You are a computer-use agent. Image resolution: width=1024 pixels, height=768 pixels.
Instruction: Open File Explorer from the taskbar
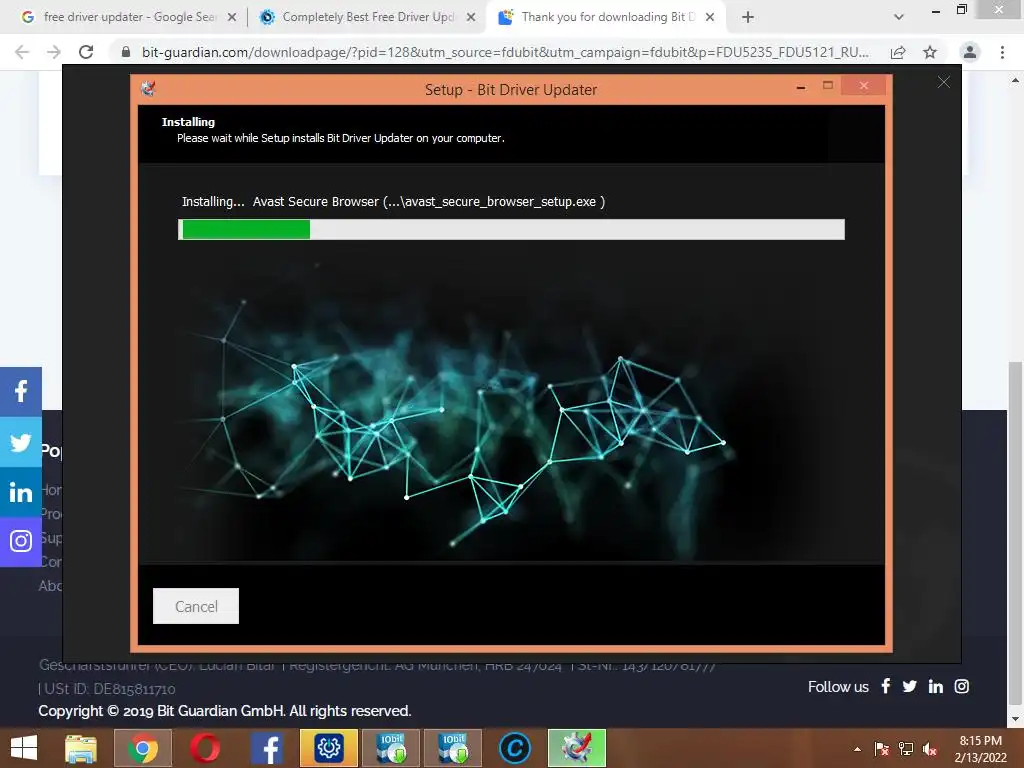(x=81, y=748)
